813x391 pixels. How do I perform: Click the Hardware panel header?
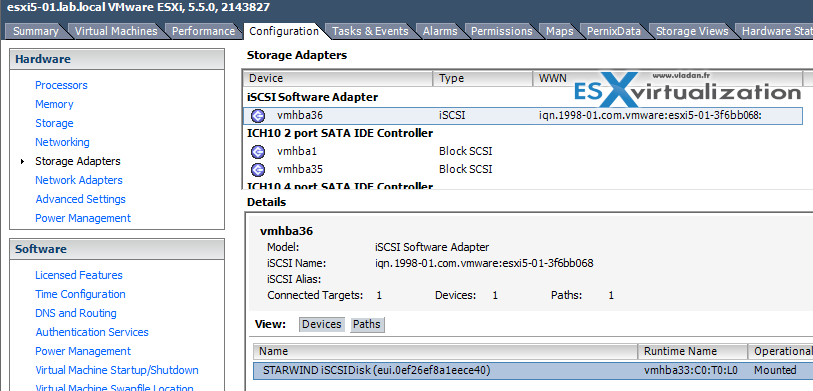point(117,60)
